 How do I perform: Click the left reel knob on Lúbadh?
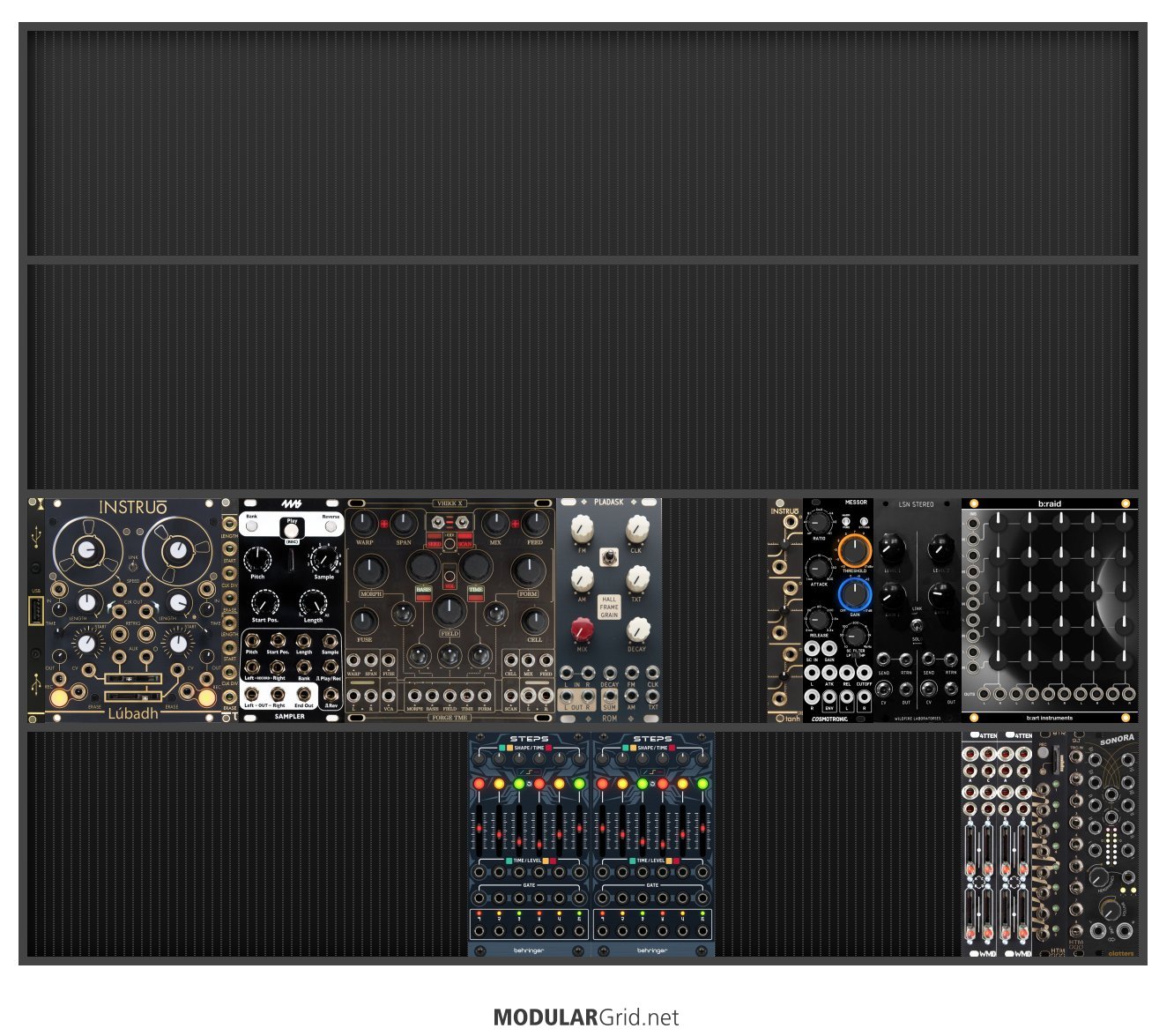pyautogui.click(x=85, y=551)
